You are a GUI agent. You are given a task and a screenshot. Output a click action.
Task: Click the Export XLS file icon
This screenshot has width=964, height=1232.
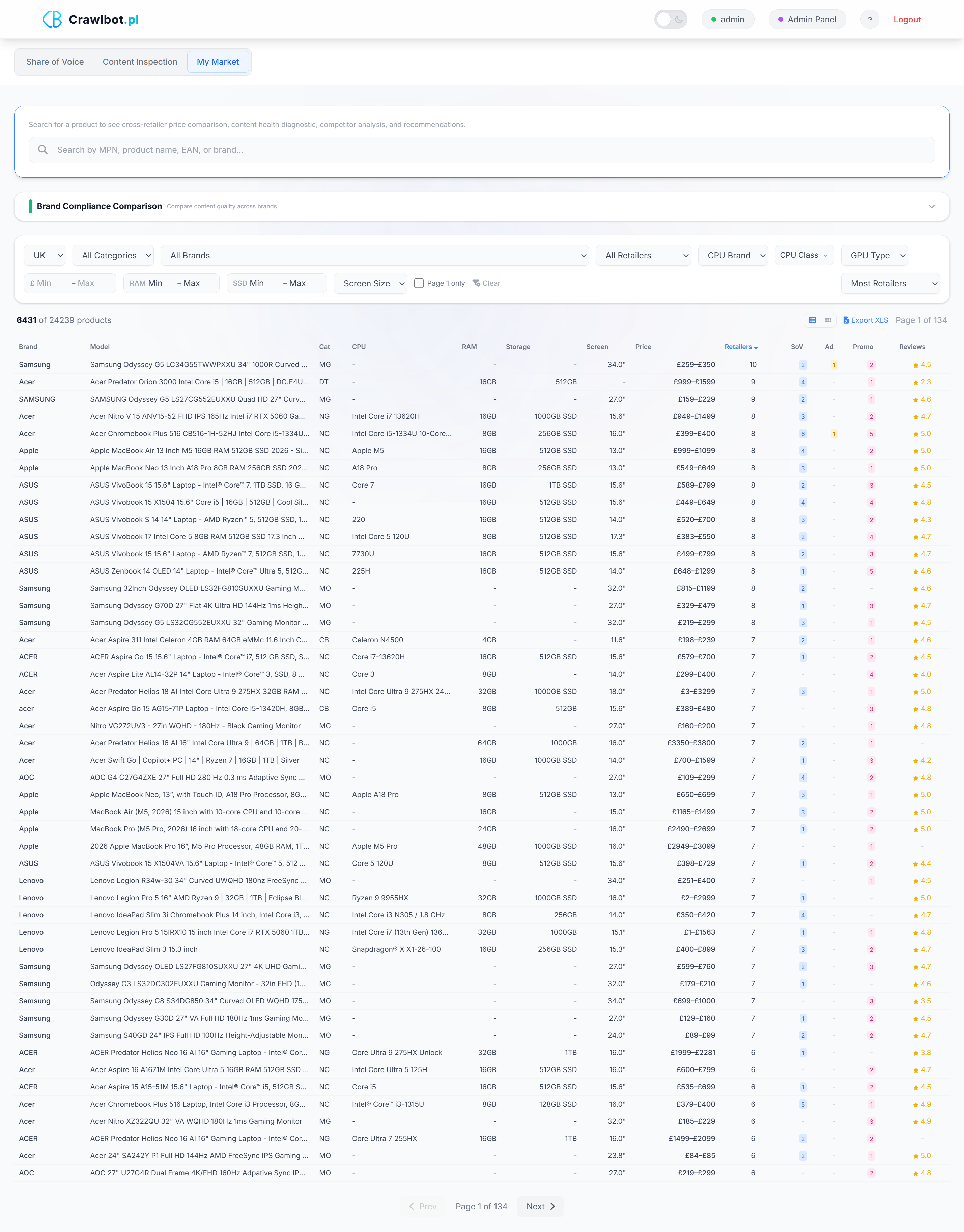[846, 320]
